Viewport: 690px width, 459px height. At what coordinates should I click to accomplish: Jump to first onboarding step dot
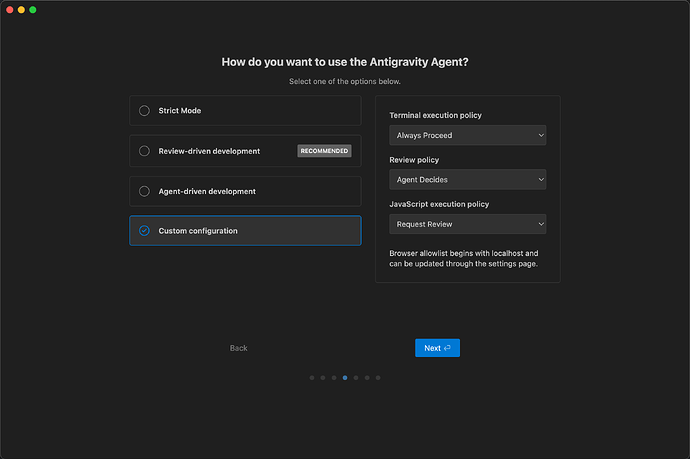click(x=312, y=378)
